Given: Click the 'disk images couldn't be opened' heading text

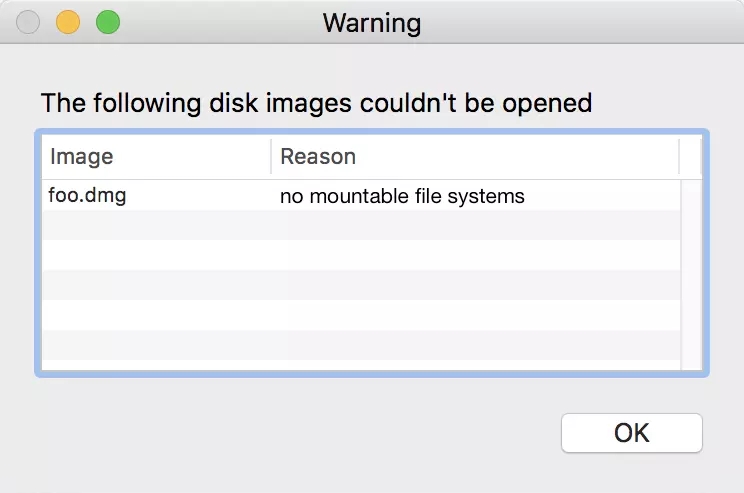Looking at the screenshot, I should [x=400, y=103].
